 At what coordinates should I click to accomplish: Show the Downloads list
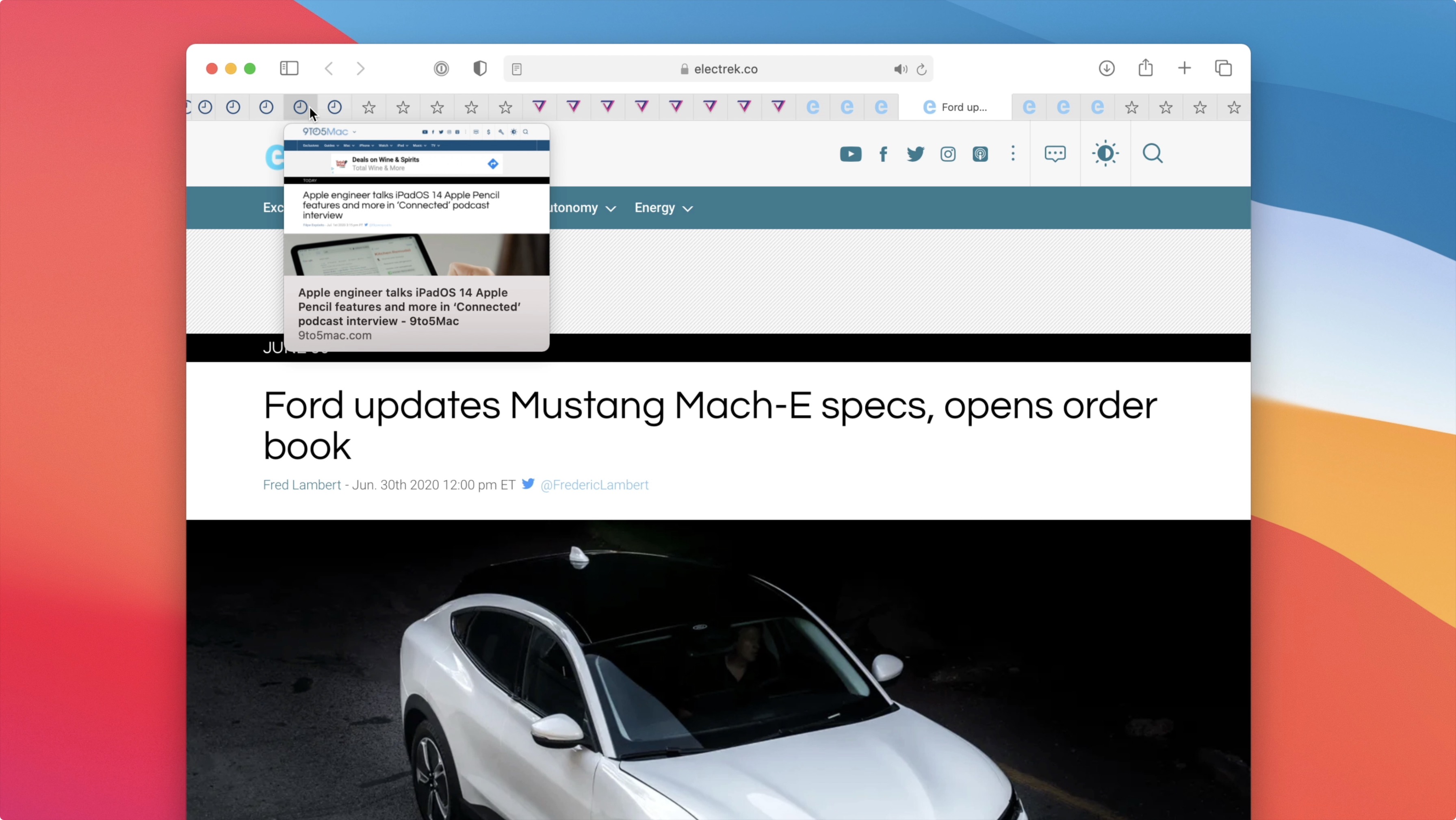click(x=1106, y=68)
